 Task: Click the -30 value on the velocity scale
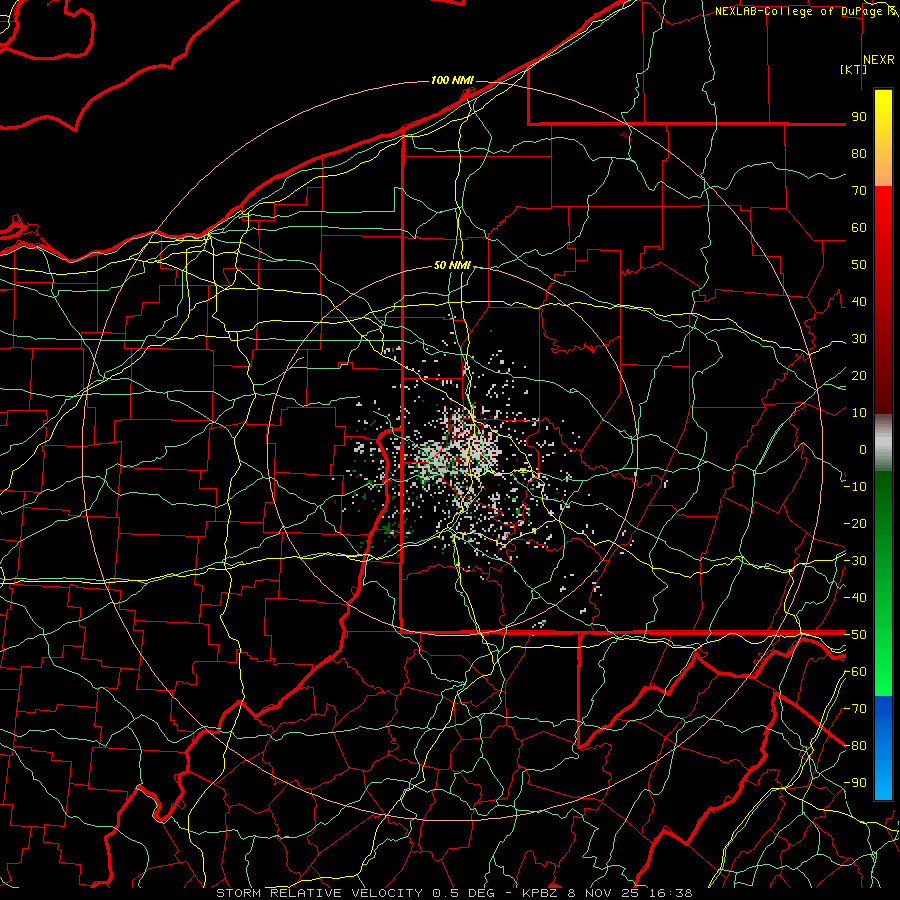855,561
